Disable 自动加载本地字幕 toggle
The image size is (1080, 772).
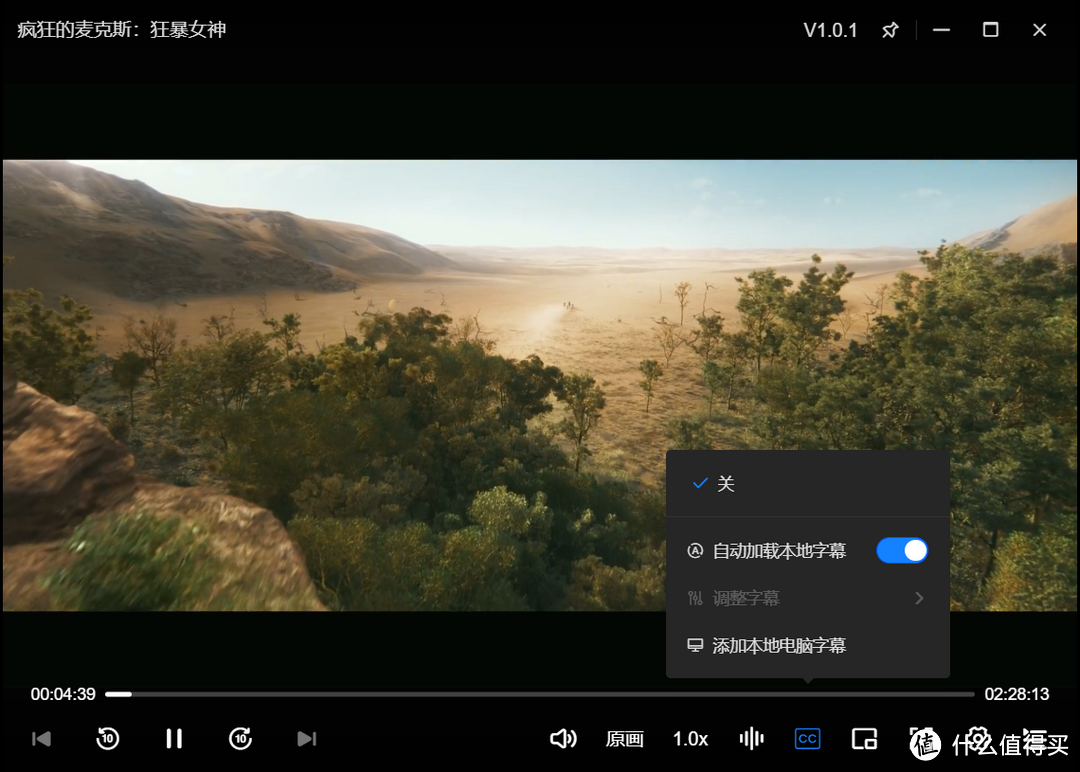click(902, 550)
